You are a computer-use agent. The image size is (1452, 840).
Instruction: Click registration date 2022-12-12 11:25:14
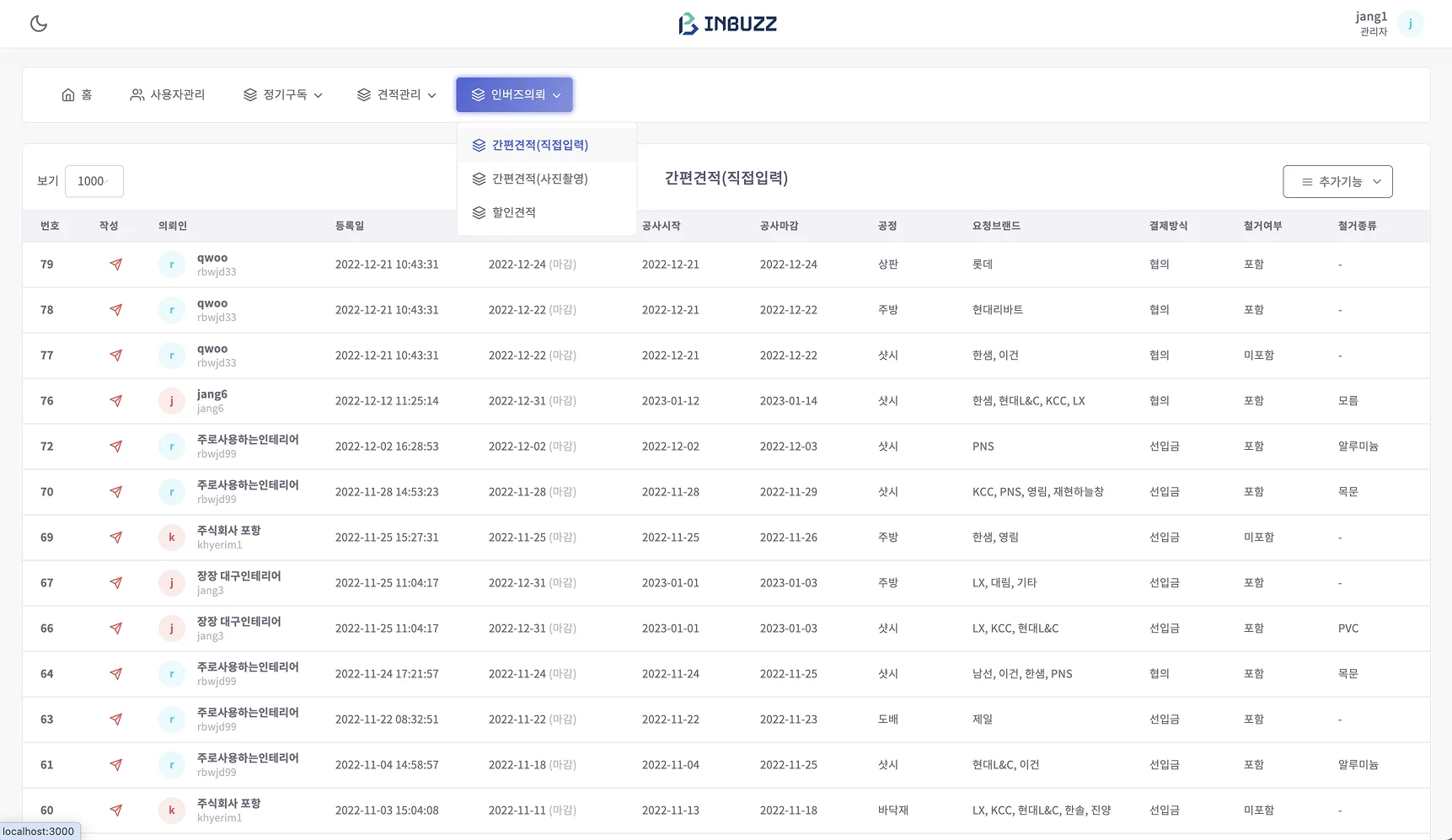click(x=387, y=401)
